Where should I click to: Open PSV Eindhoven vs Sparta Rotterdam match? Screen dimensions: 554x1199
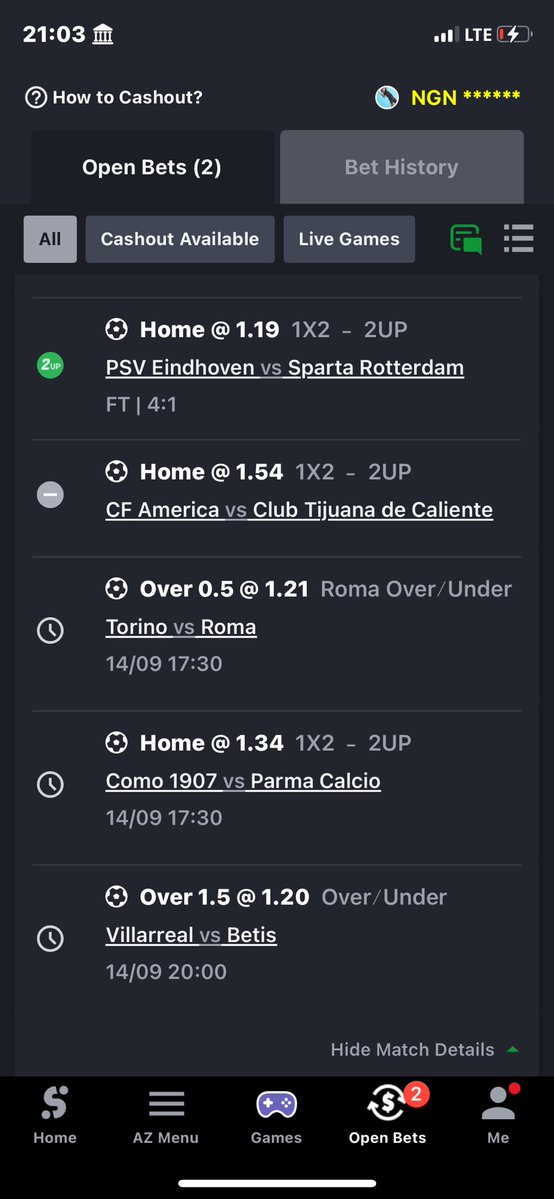285,368
